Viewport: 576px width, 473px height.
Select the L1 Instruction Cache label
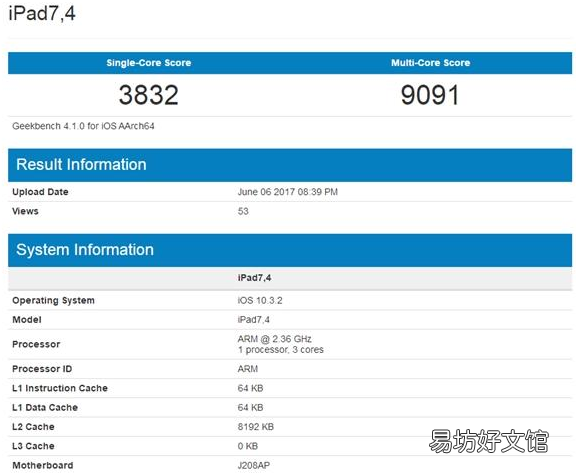60,388
